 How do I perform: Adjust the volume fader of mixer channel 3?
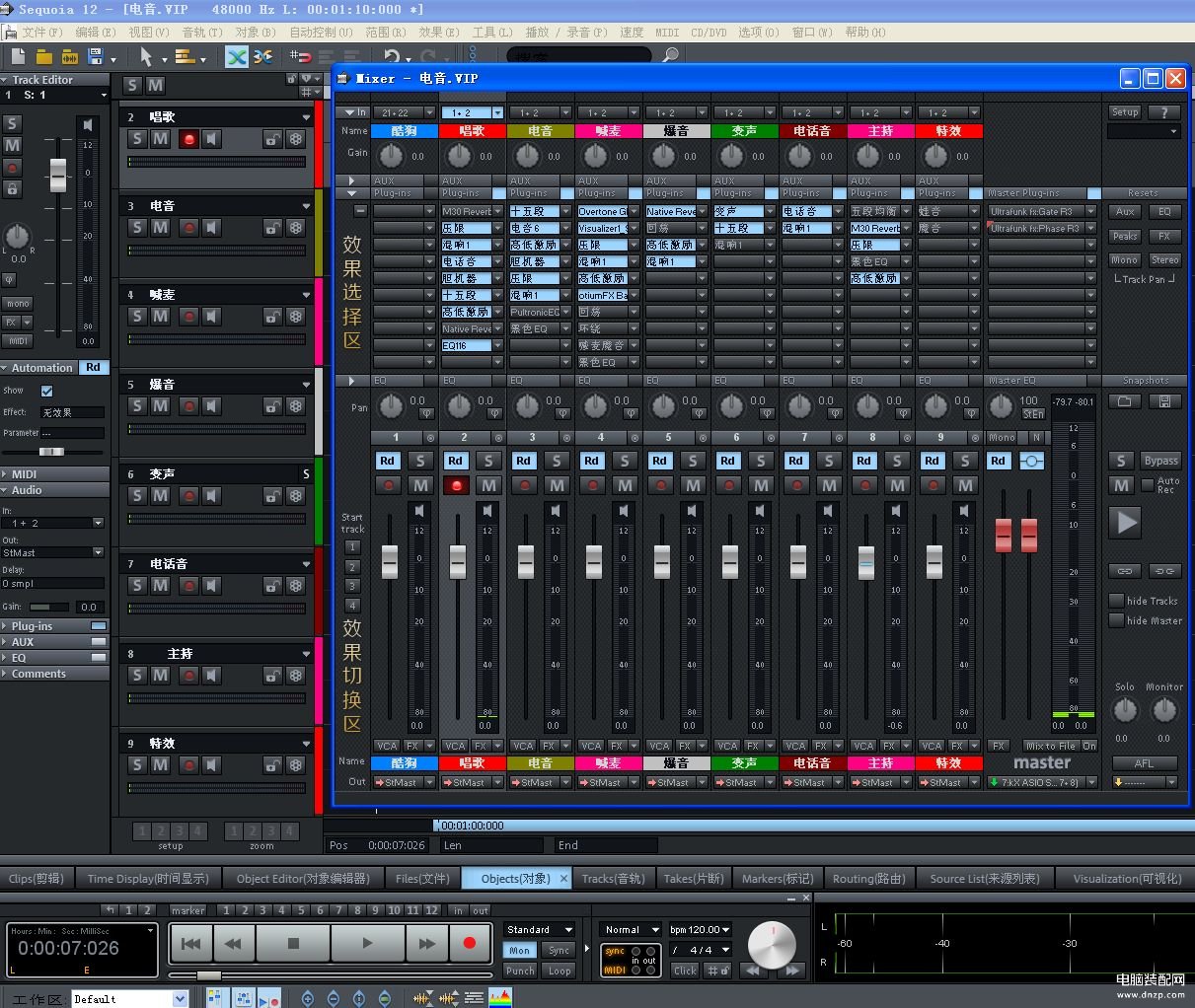(x=526, y=561)
